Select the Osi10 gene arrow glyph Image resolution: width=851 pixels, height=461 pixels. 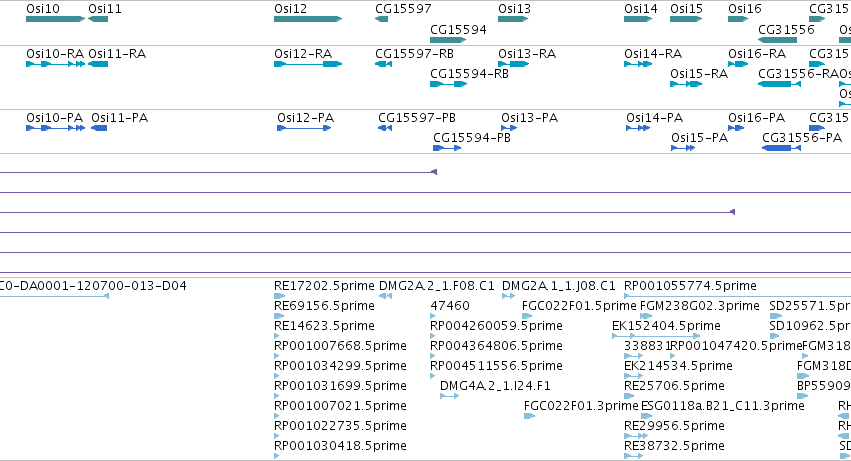pos(55,19)
